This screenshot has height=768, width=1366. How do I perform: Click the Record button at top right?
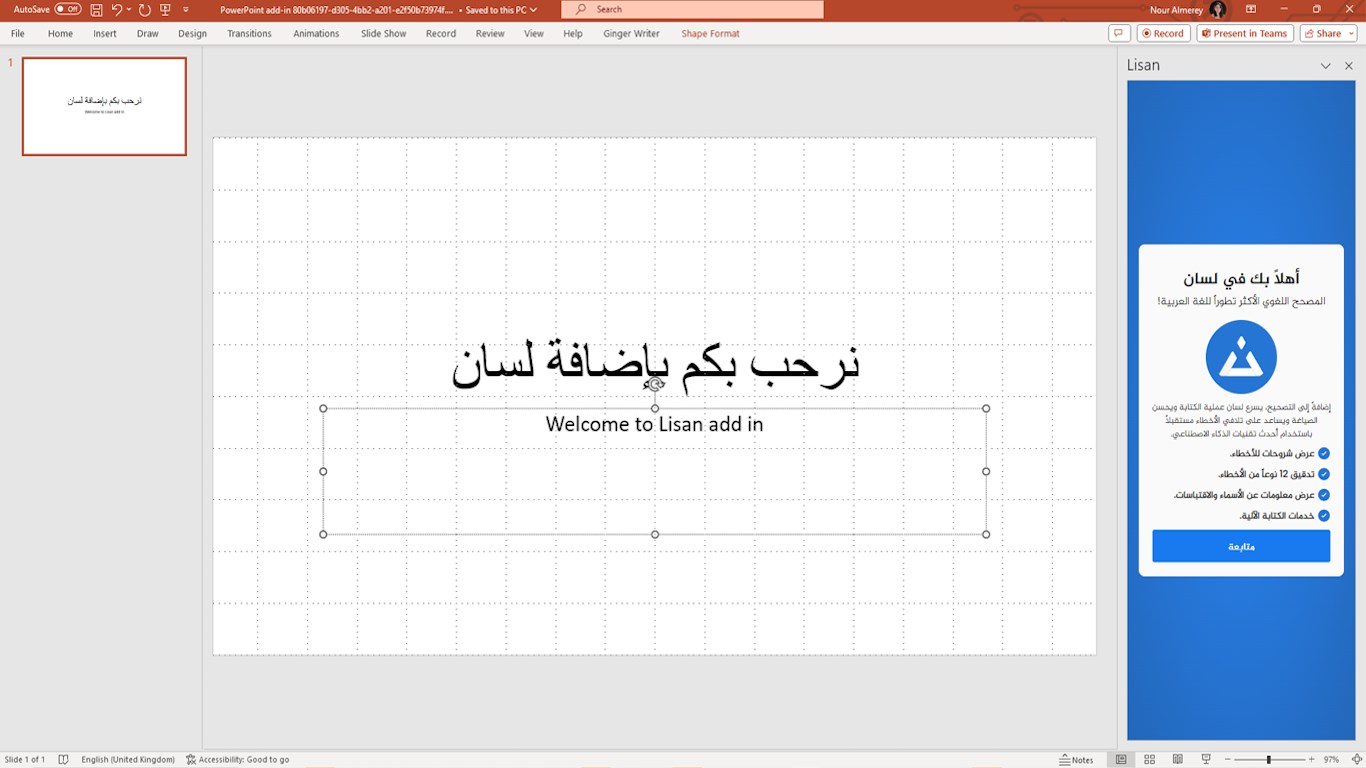pos(1163,33)
